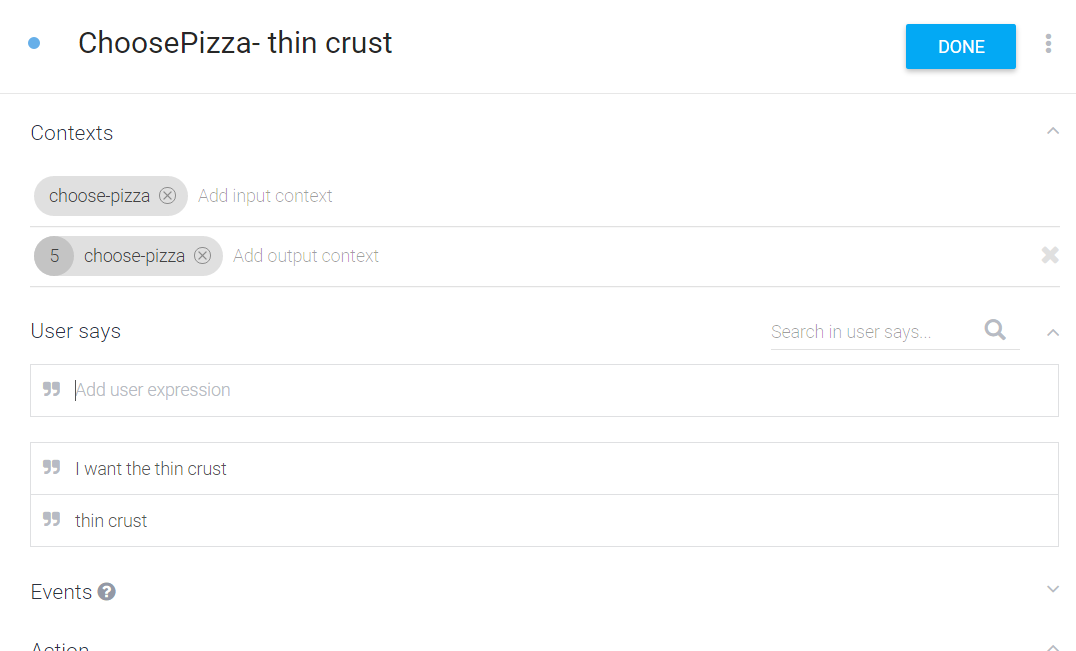This screenshot has width=1076, height=651.
Task: Collapse the User says section
Action: pyautogui.click(x=1052, y=332)
